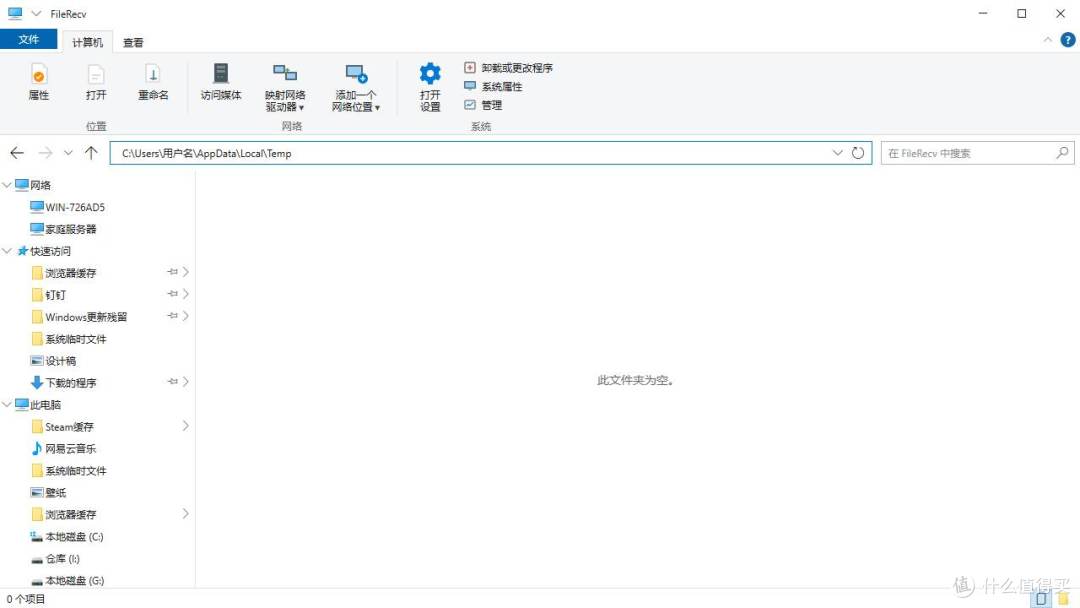Go back with the left arrow
Viewport: 1080px width, 608px height.
click(x=17, y=153)
